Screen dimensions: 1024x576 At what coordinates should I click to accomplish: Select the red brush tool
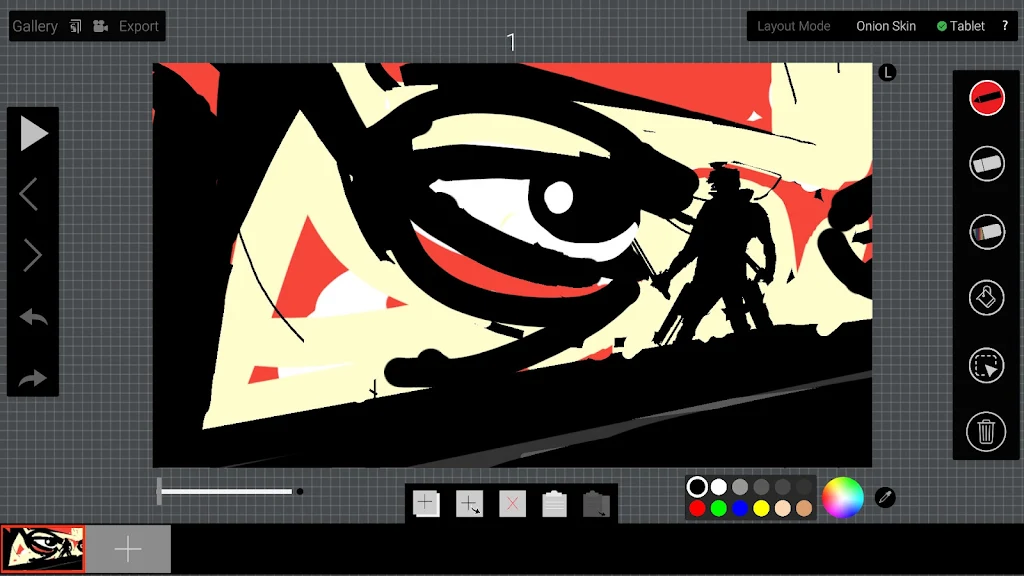click(986, 98)
